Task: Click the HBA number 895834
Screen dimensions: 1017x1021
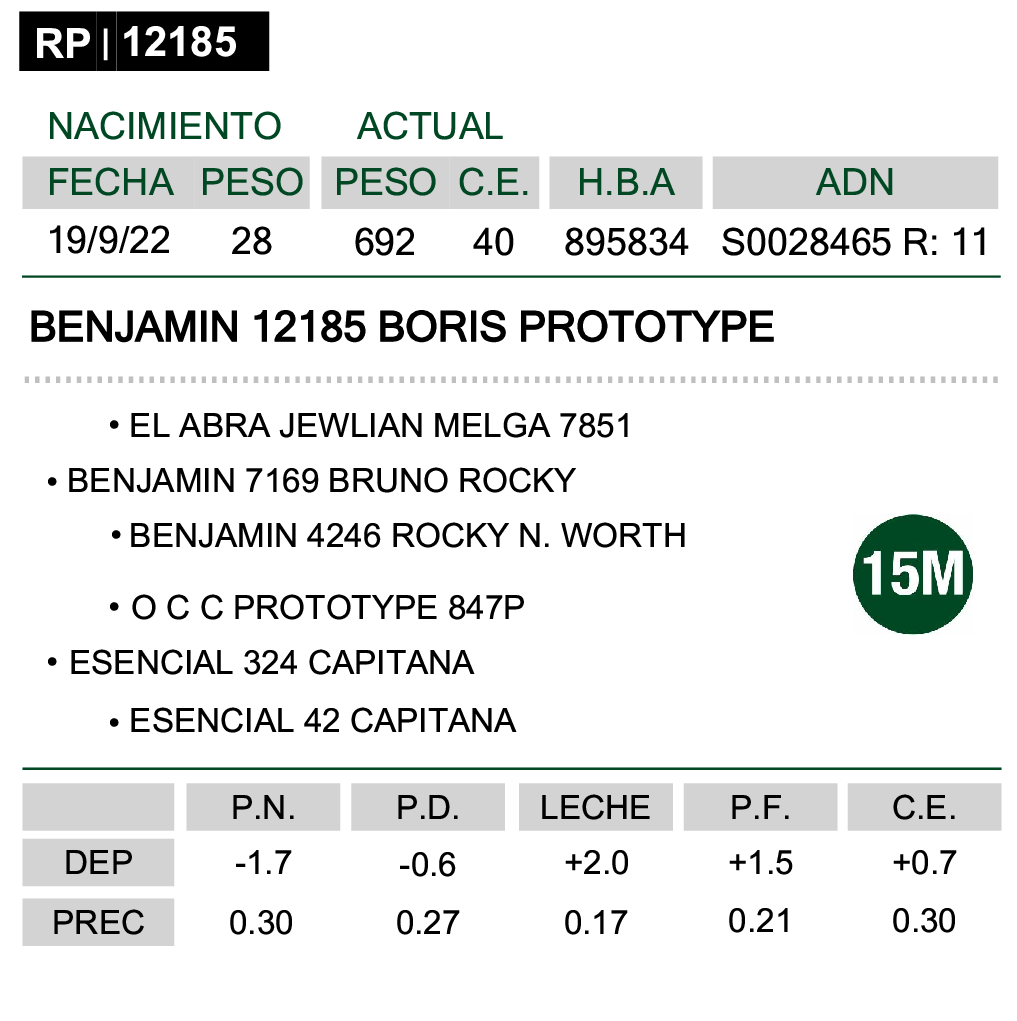Action: click(626, 242)
